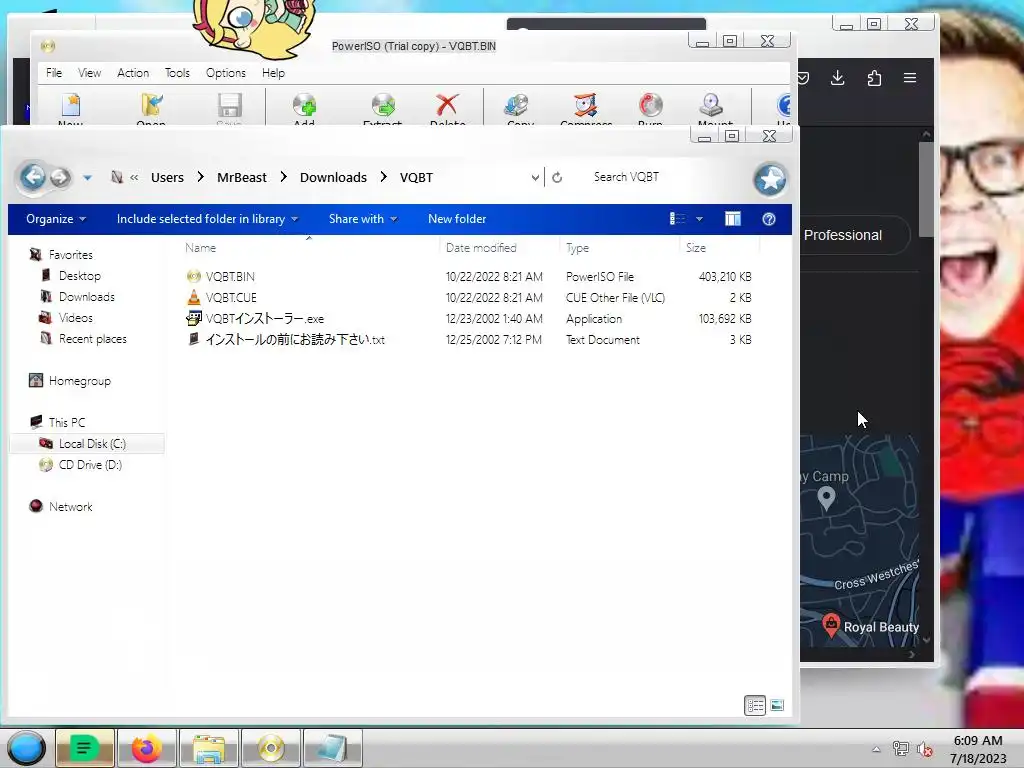
Task: Open the Action menu in PowerISO
Action: point(133,72)
